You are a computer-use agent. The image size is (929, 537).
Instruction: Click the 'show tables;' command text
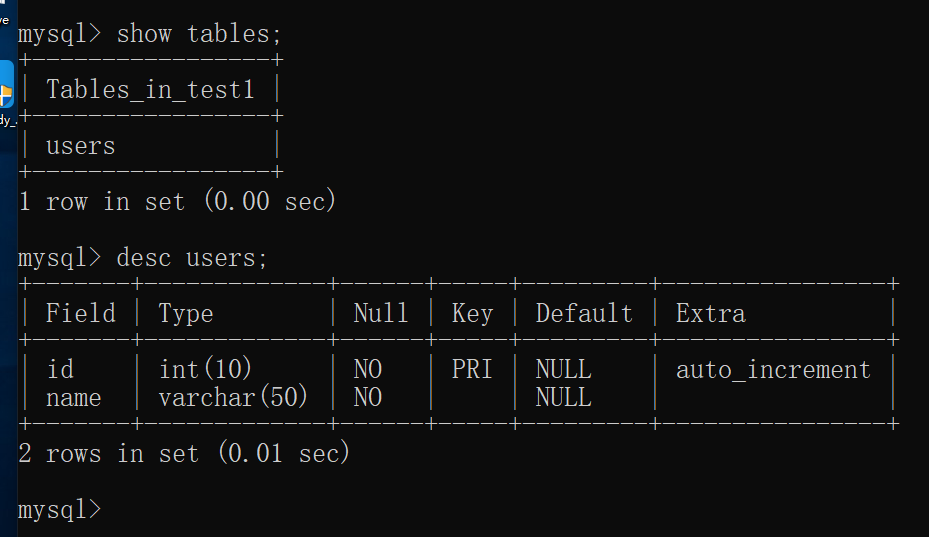point(198,34)
